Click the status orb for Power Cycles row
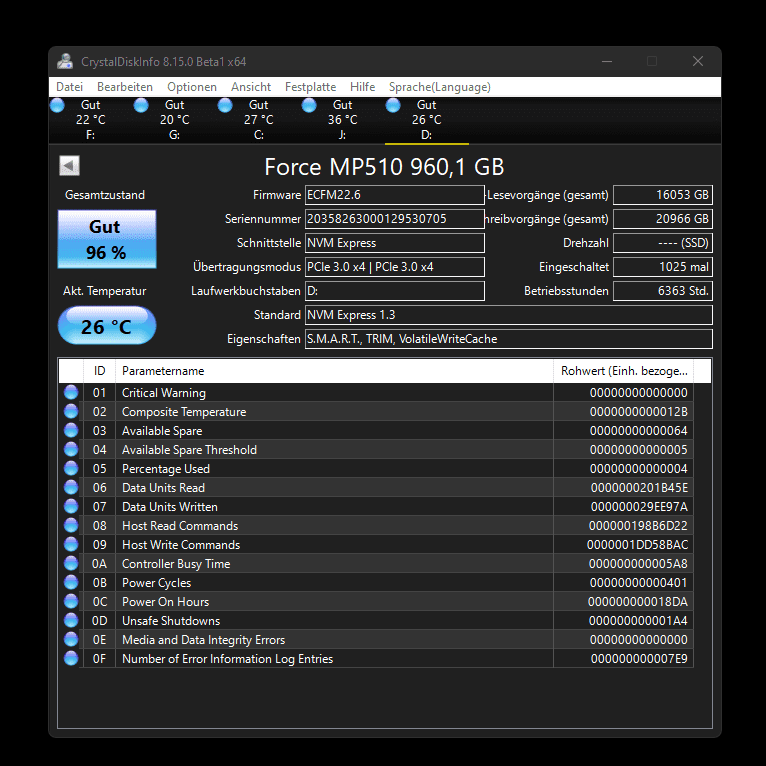The image size is (766, 766). pos(71,583)
